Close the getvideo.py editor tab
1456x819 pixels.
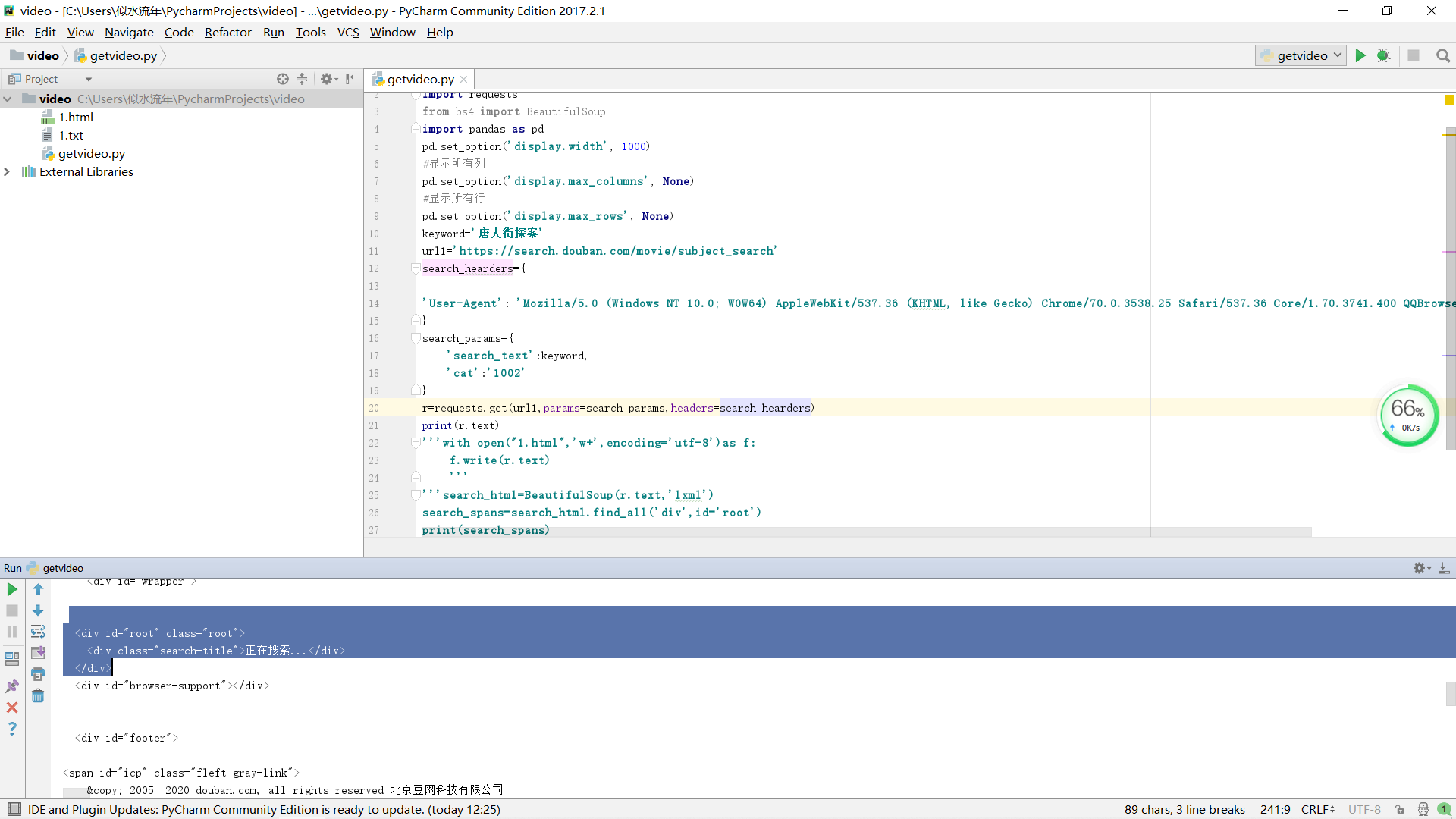(x=464, y=80)
